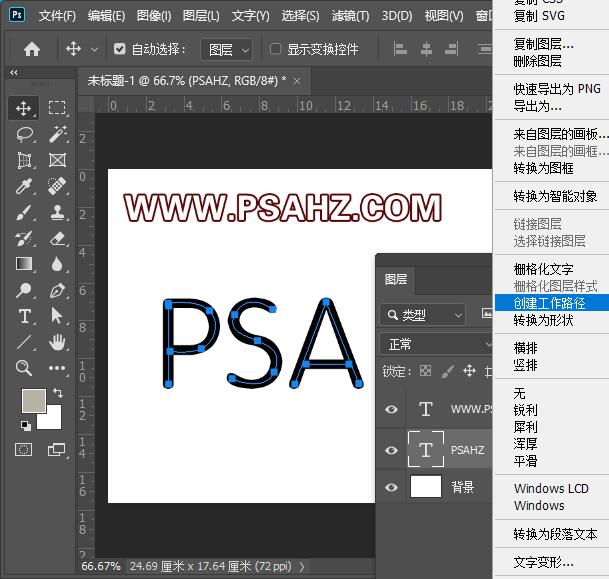Toggle Quick Mask mode
Screen dimensions: 609x579
click(x=23, y=450)
